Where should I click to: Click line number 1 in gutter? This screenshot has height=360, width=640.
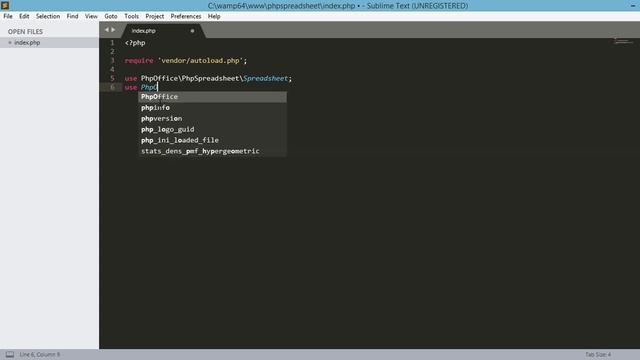[112, 42]
